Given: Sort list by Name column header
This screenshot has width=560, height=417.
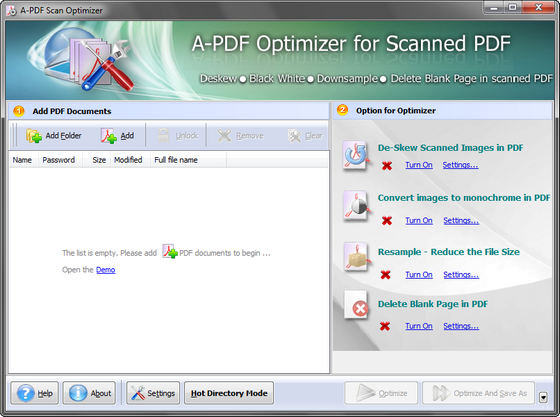Looking at the screenshot, I should [x=22, y=160].
